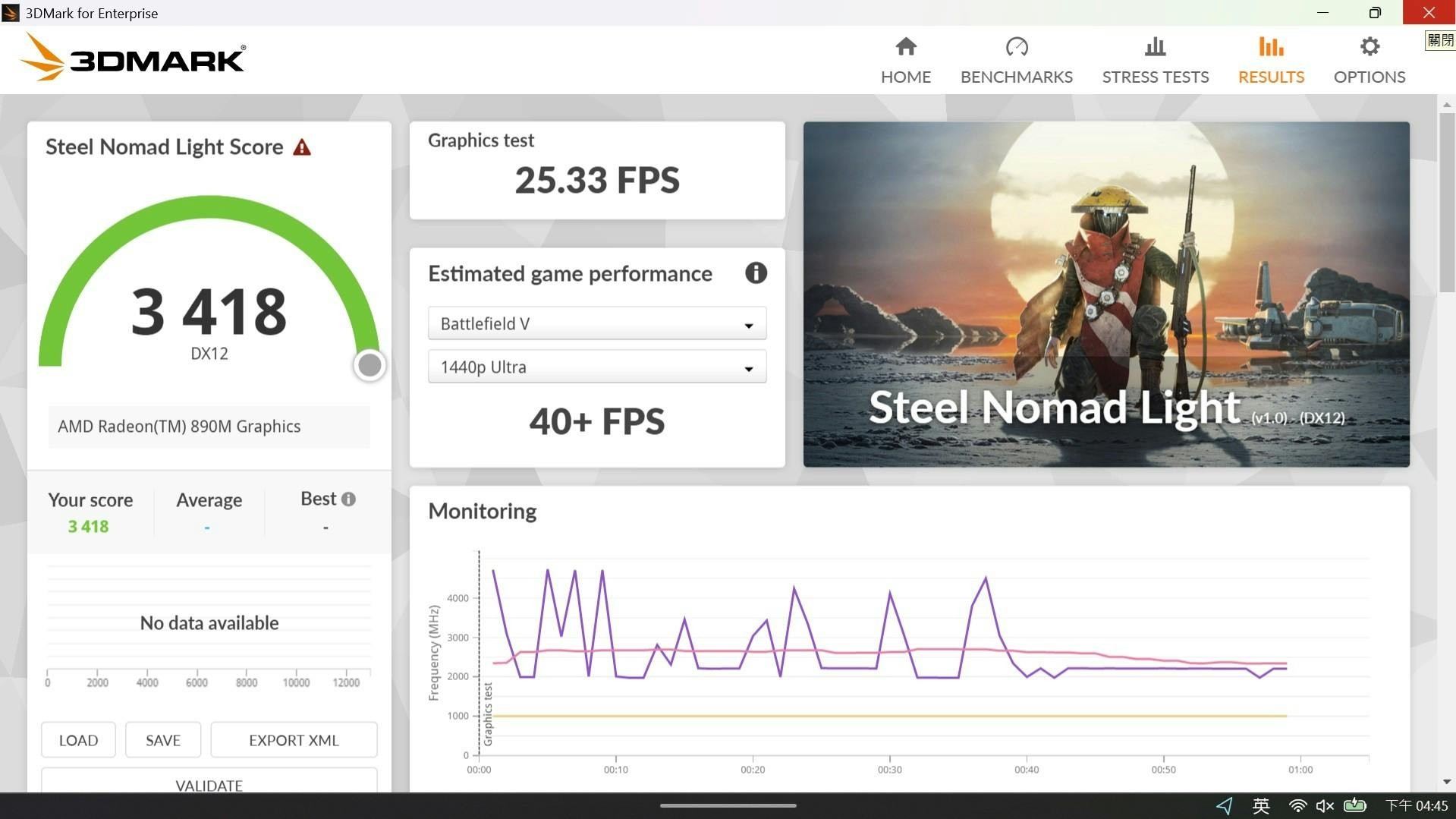Open the 1440p Ultra resolution dropdown

coord(597,367)
